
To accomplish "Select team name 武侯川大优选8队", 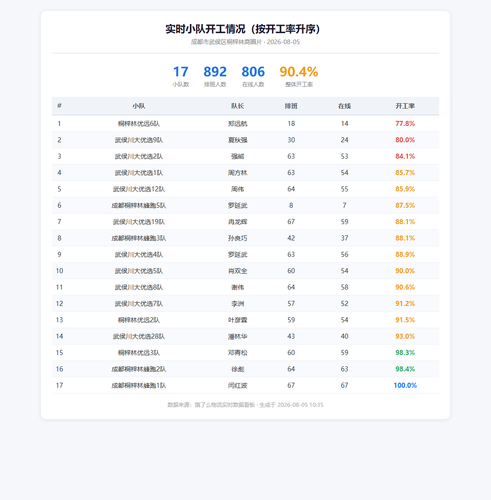I will click(139, 287).
